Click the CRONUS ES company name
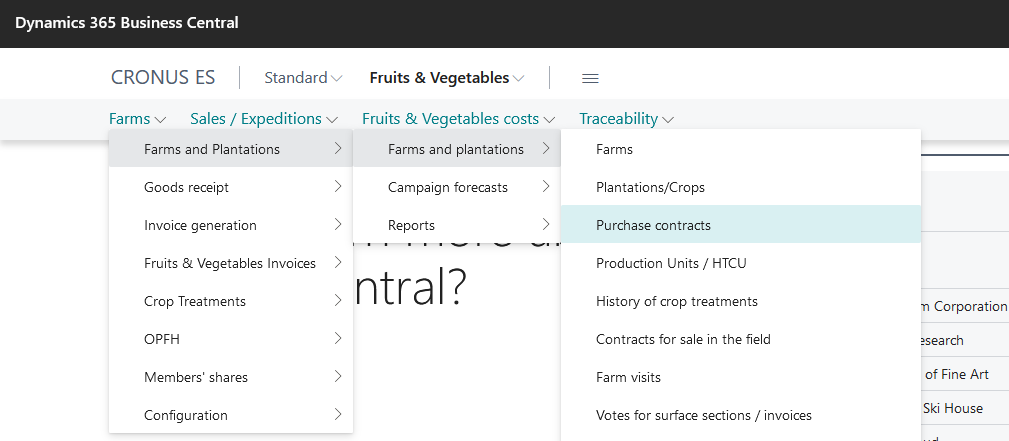This screenshot has width=1009, height=441. (163, 78)
